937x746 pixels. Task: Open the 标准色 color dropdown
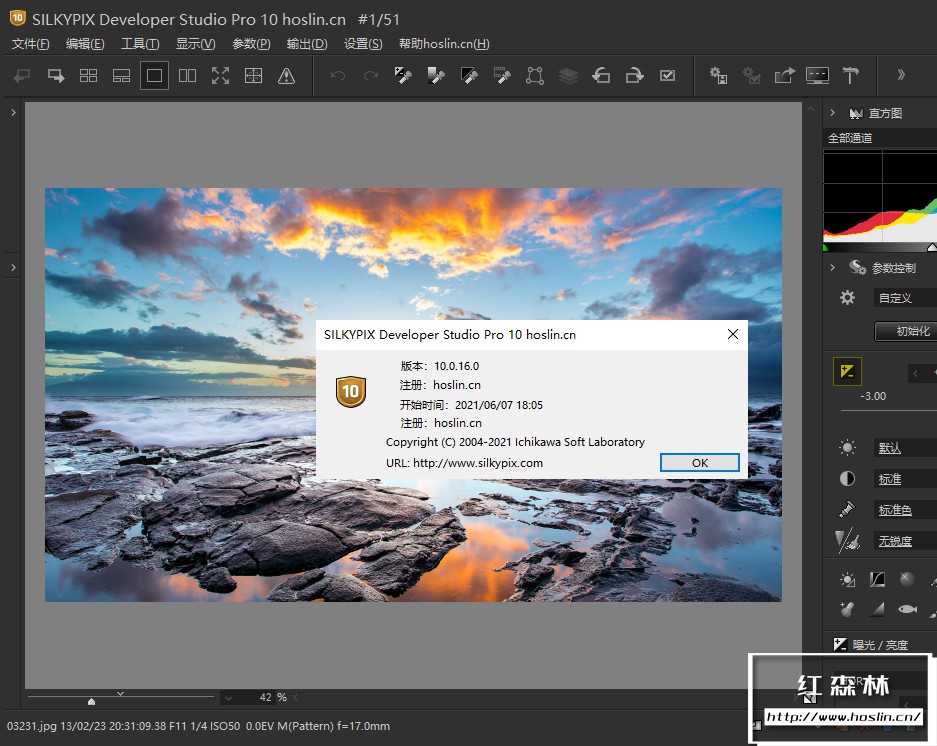click(905, 510)
